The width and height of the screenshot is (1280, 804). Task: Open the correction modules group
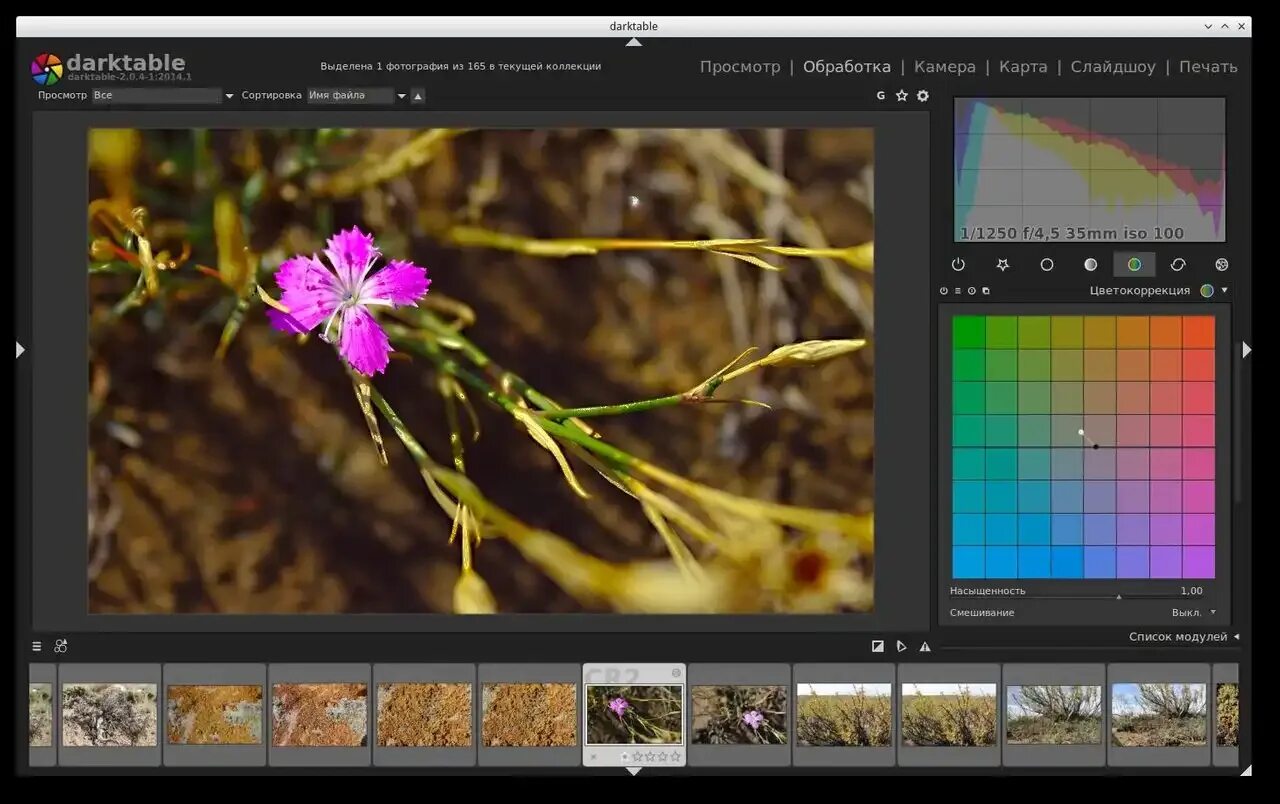point(1178,264)
